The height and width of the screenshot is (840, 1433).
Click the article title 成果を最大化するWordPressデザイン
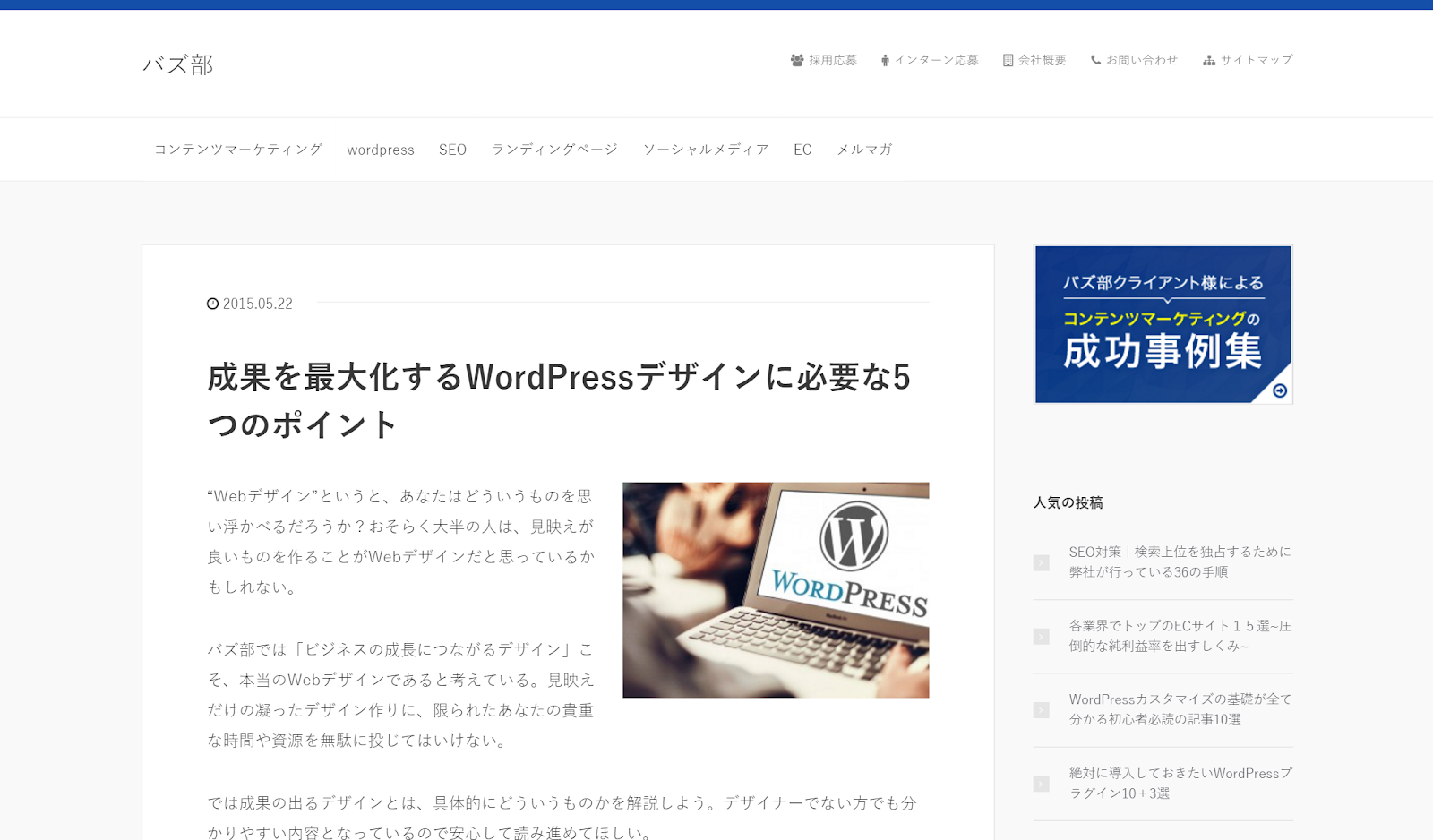[560, 400]
